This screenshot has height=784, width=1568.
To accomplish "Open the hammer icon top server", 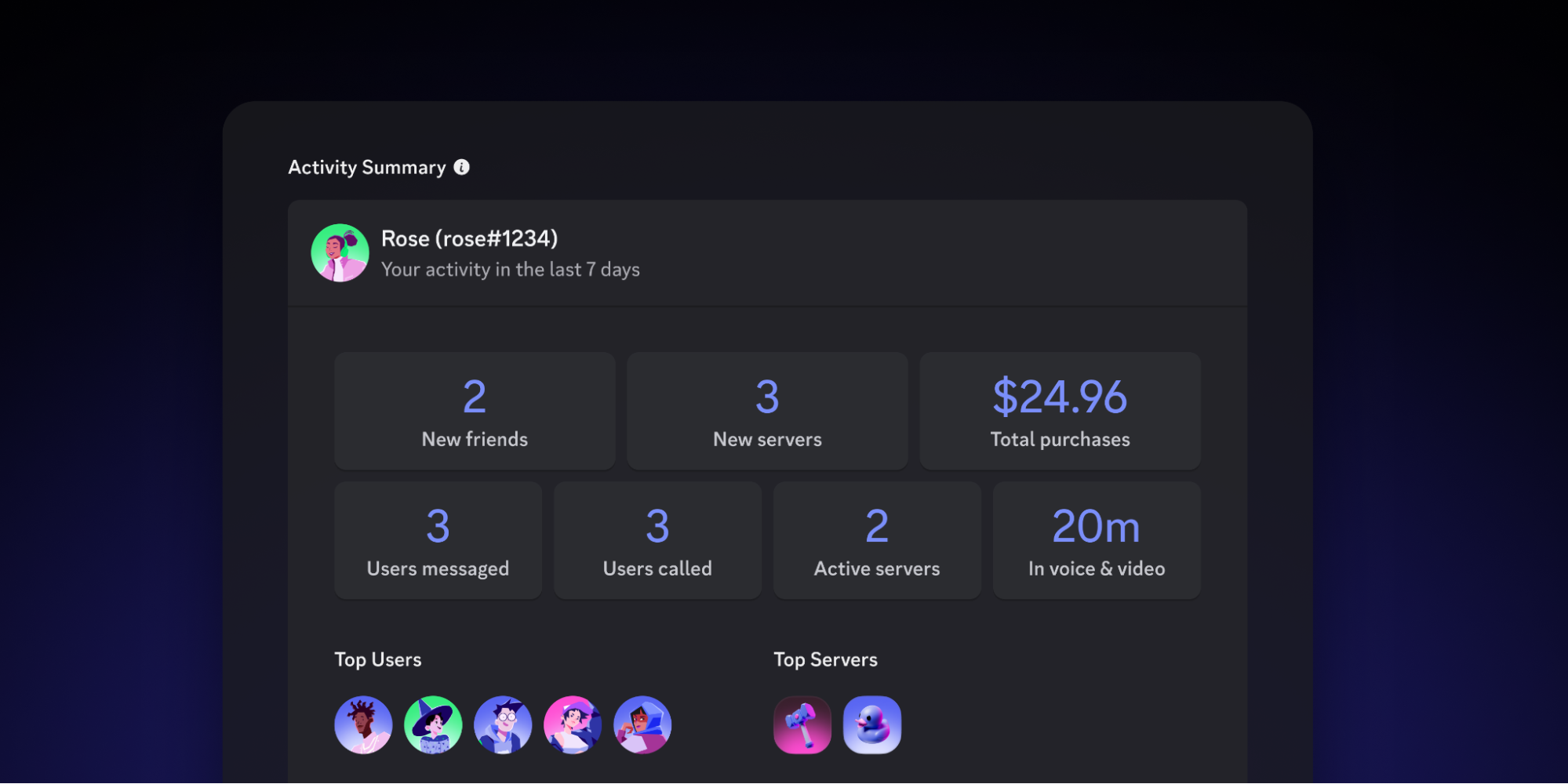I will click(x=802, y=725).
